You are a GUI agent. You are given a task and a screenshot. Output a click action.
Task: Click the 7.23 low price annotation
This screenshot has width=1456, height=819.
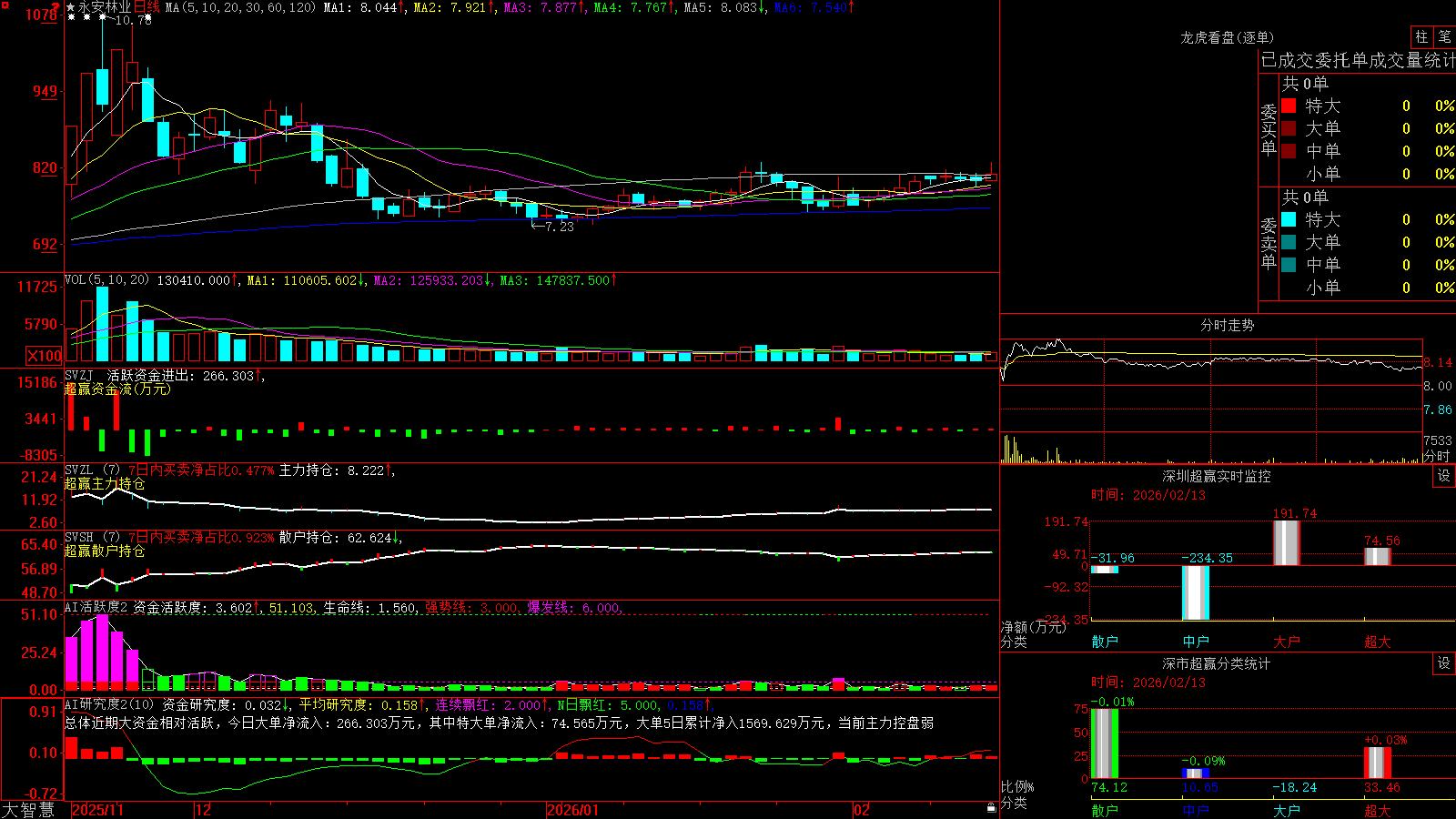pyautogui.click(x=560, y=227)
